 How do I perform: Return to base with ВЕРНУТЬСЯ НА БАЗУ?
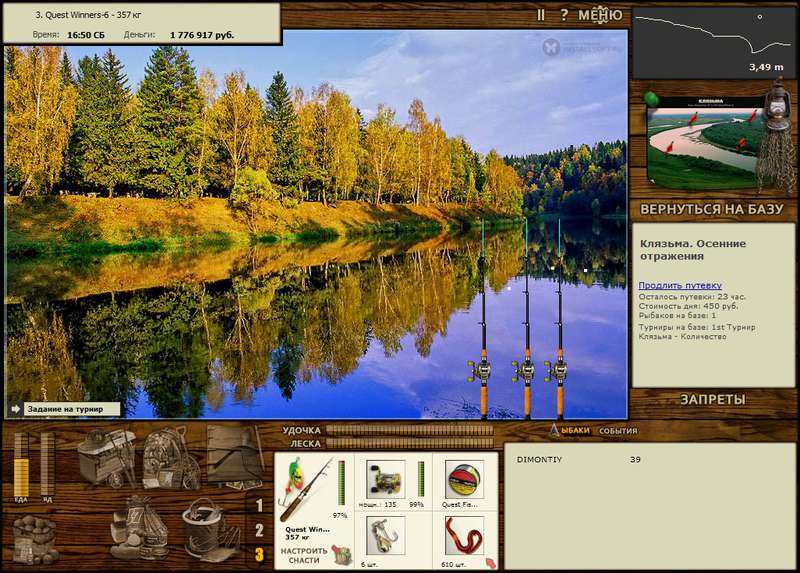pyautogui.click(x=711, y=209)
